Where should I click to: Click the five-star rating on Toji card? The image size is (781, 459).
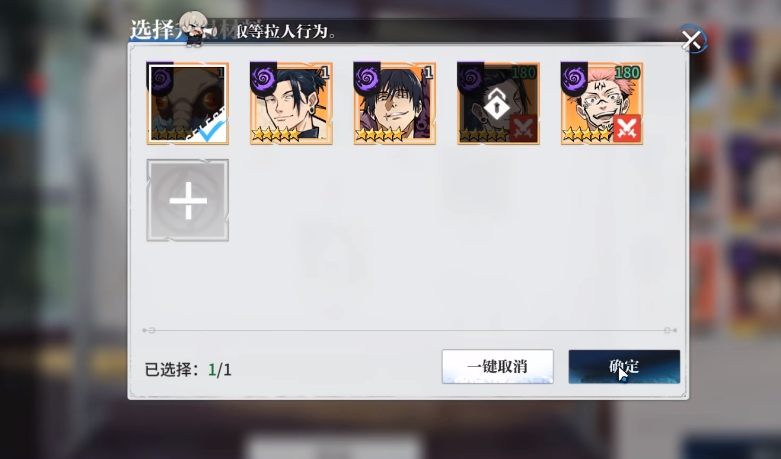(x=380, y=133)
